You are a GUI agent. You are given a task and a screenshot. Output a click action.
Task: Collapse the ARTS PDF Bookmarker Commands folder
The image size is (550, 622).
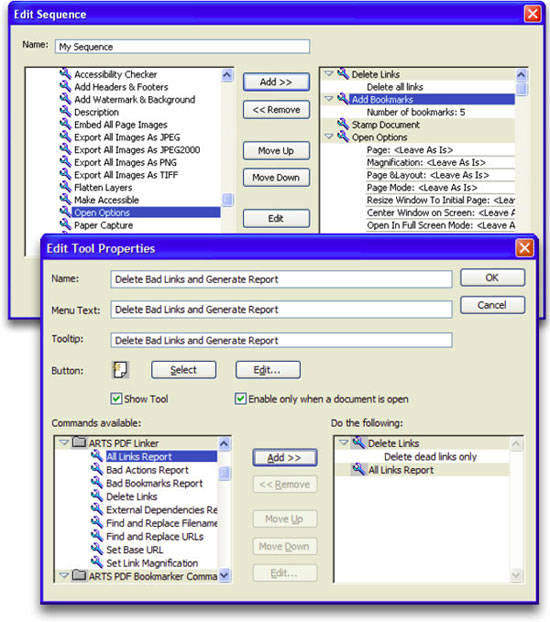pos(63,575)
